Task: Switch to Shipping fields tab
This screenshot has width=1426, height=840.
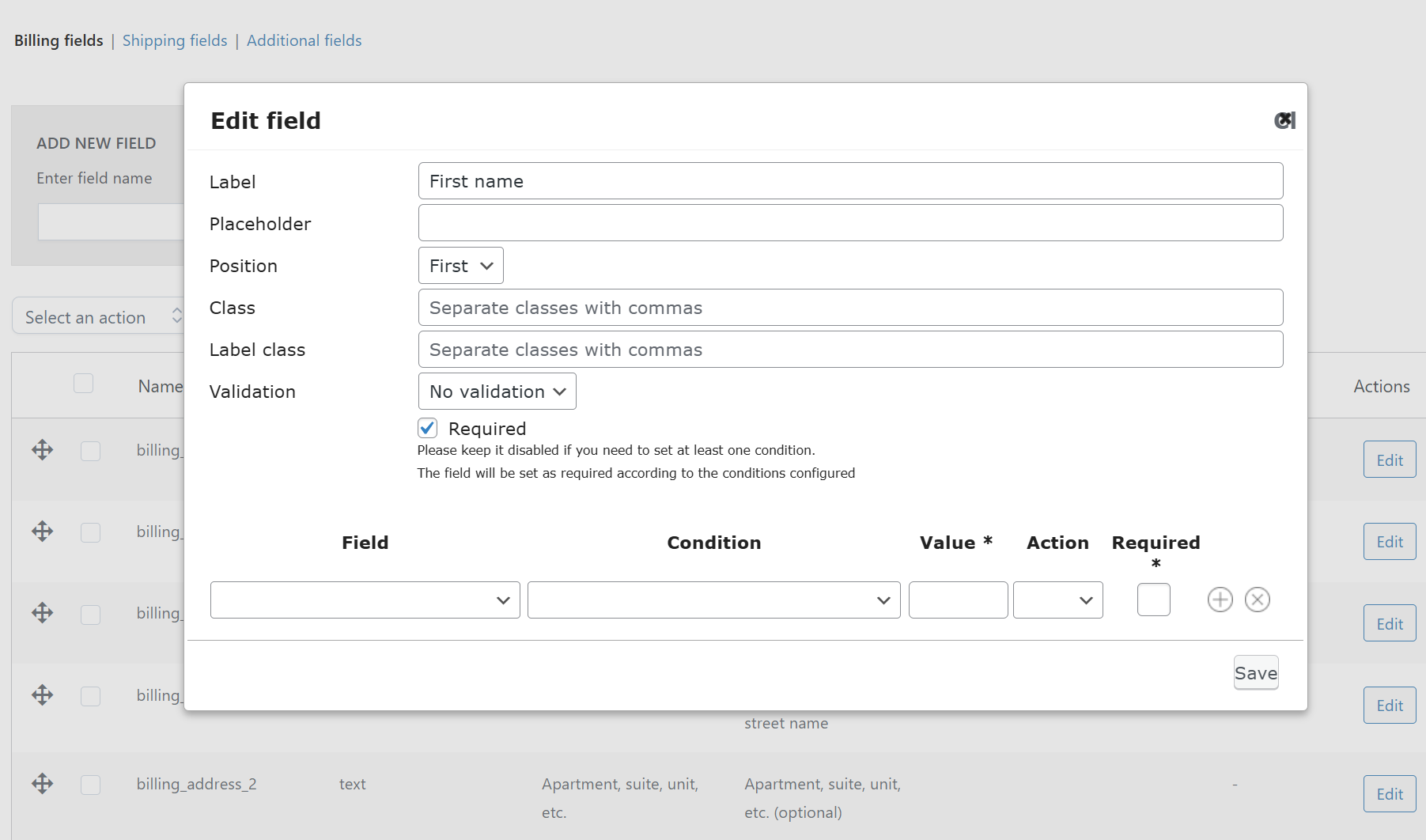Action: 175,40
